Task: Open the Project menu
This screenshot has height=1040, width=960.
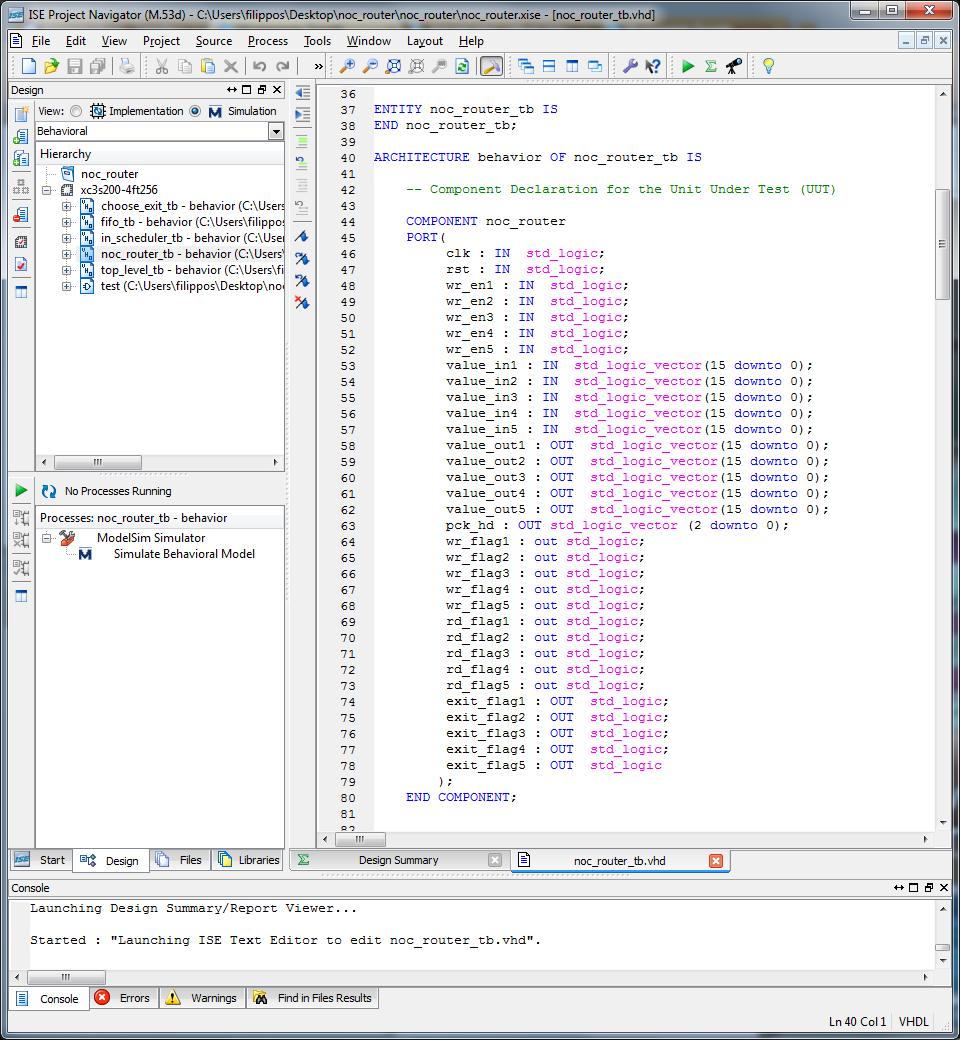Action: click(161, 41)
